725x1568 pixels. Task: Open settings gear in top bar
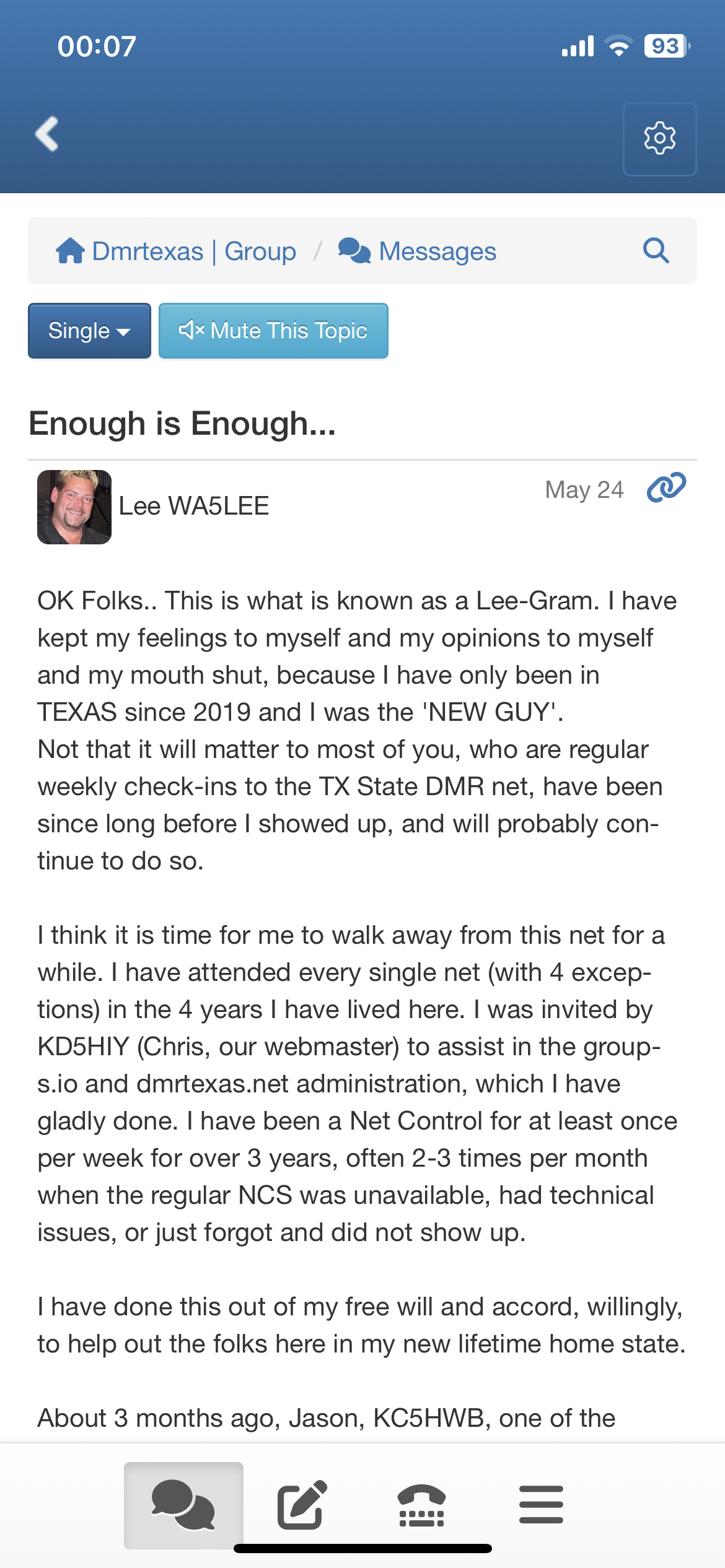(659, 139)
